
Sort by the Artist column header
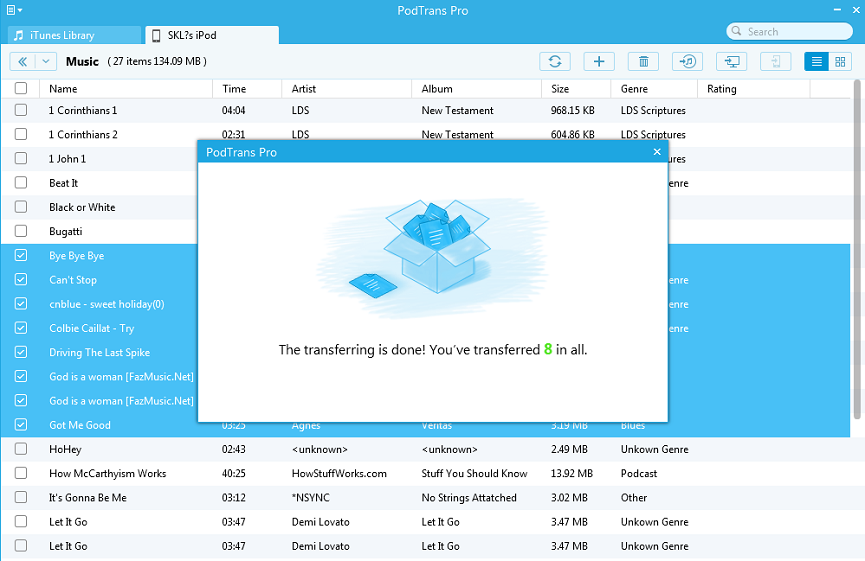pos(304,89)
